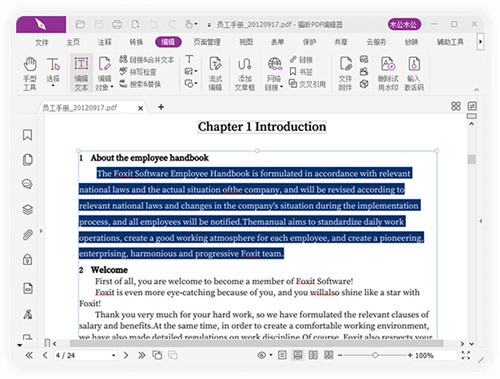Open the customize quick access toolbar dropdown

coord(209,25)
